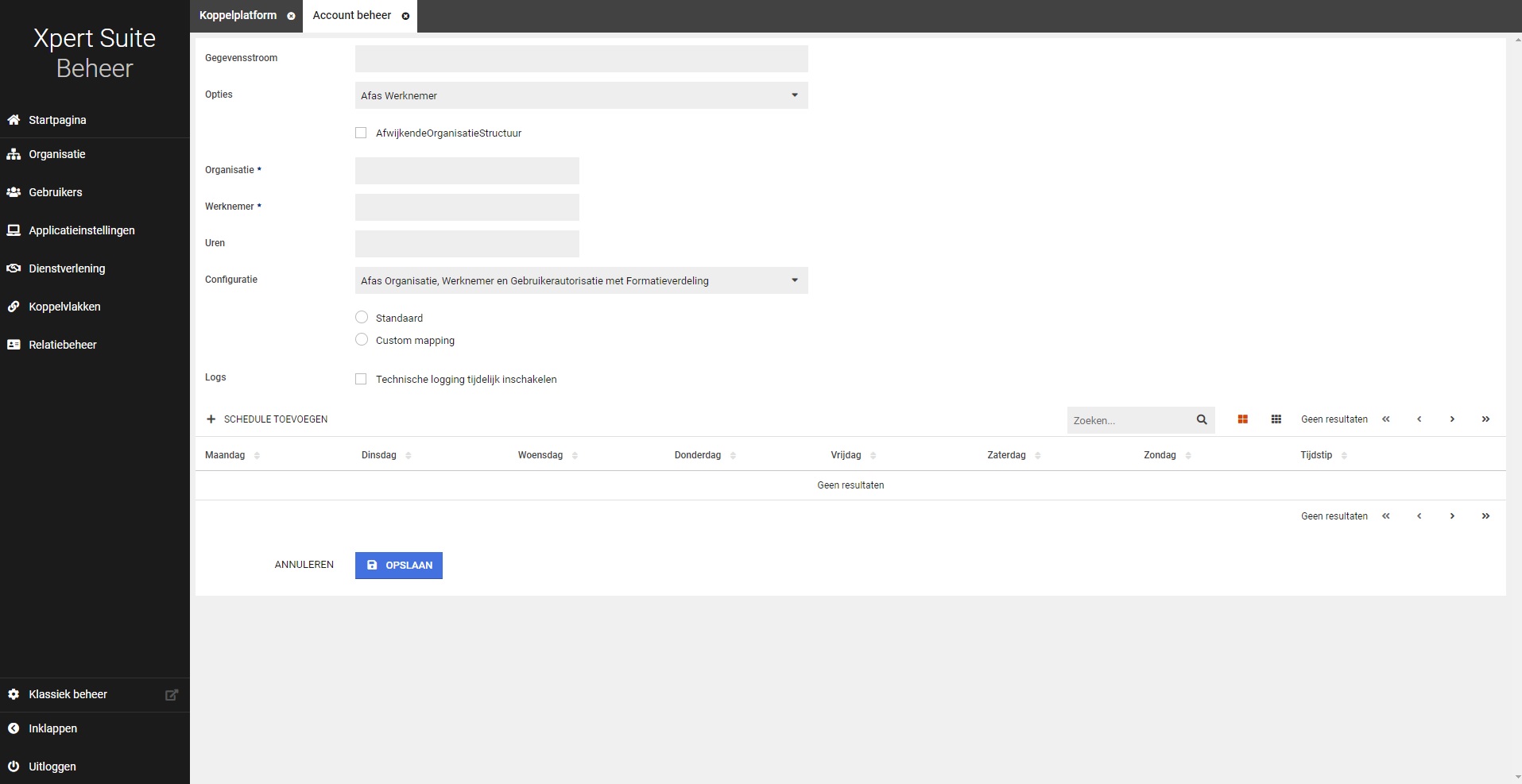Click Schedule toevoegen

point(267,419)
